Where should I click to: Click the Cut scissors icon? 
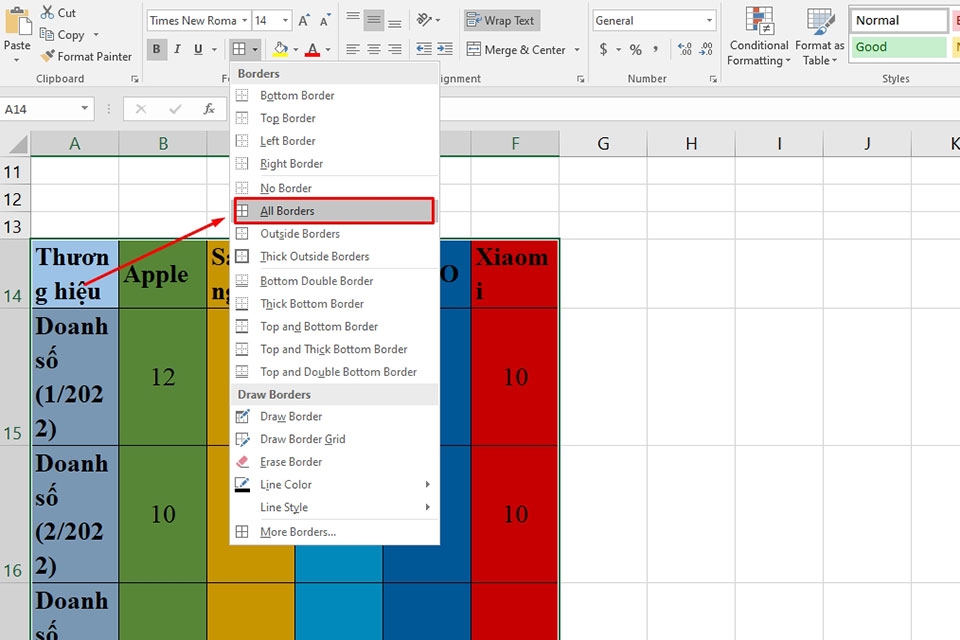tap(47, 13)
